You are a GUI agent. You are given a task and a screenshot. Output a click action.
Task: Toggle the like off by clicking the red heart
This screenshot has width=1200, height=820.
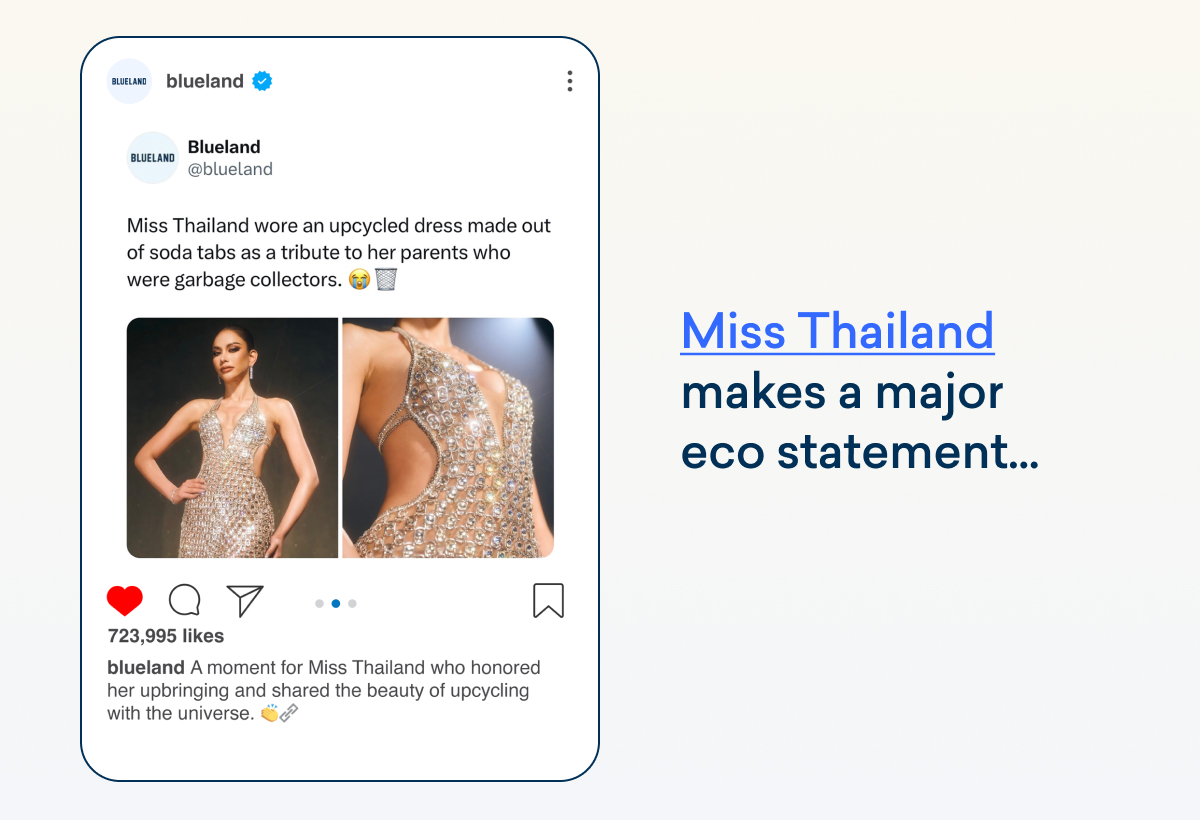click(124, 599)
